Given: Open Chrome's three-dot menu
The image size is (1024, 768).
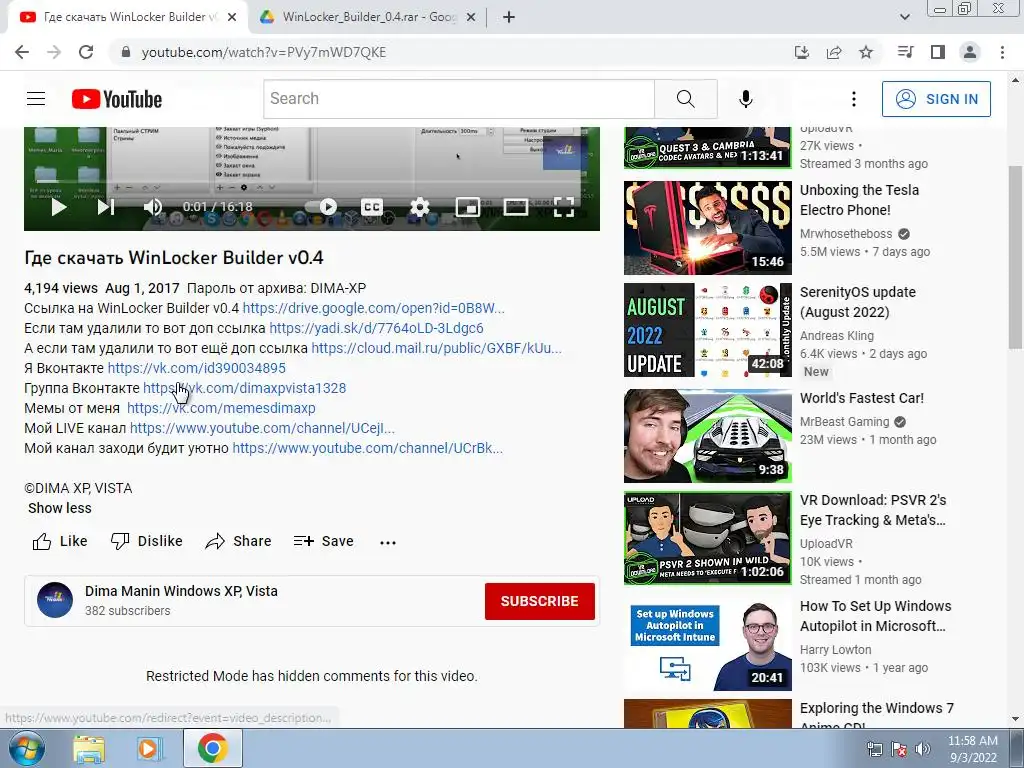Looking at the screenshot, I should click(x=1002, y=52).
